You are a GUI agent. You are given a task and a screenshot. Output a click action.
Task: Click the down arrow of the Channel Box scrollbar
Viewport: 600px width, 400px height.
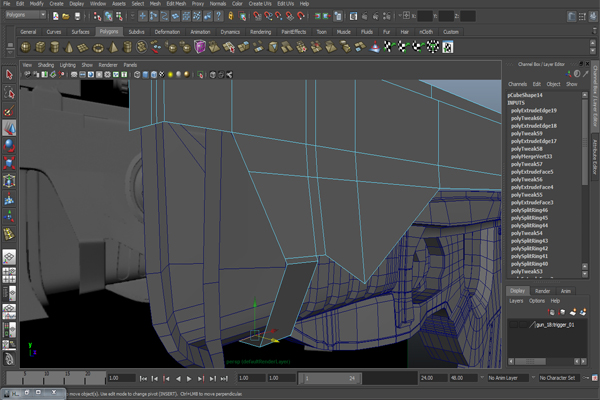[x=585, y=273]
